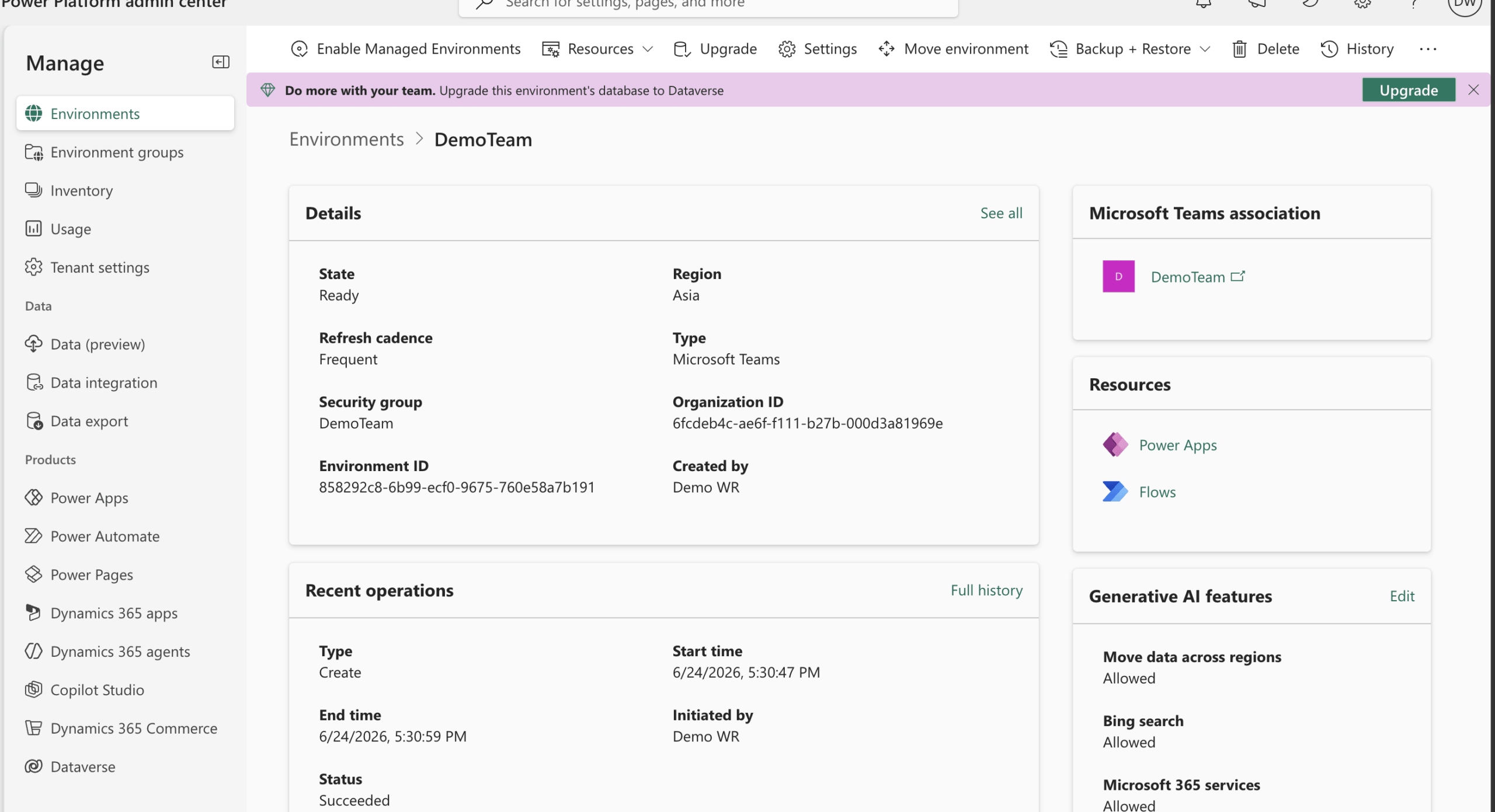Click the Power Pages sidebar icon
This screenshot has width=1495, height=812.
point(34,574)
